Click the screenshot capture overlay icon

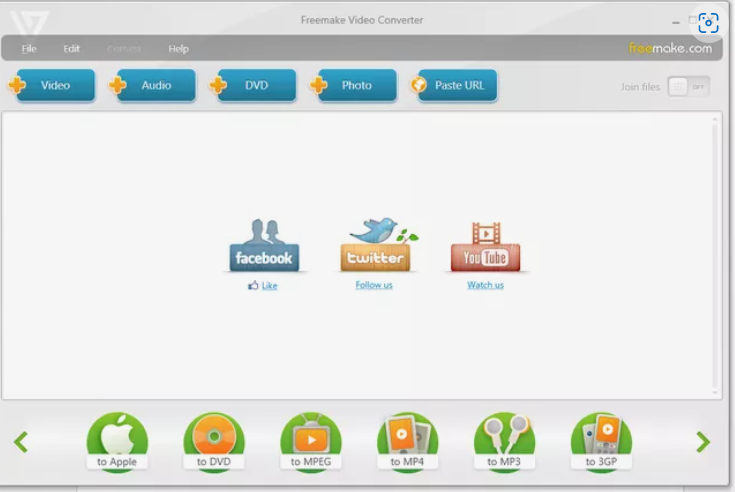click(708, 22)
